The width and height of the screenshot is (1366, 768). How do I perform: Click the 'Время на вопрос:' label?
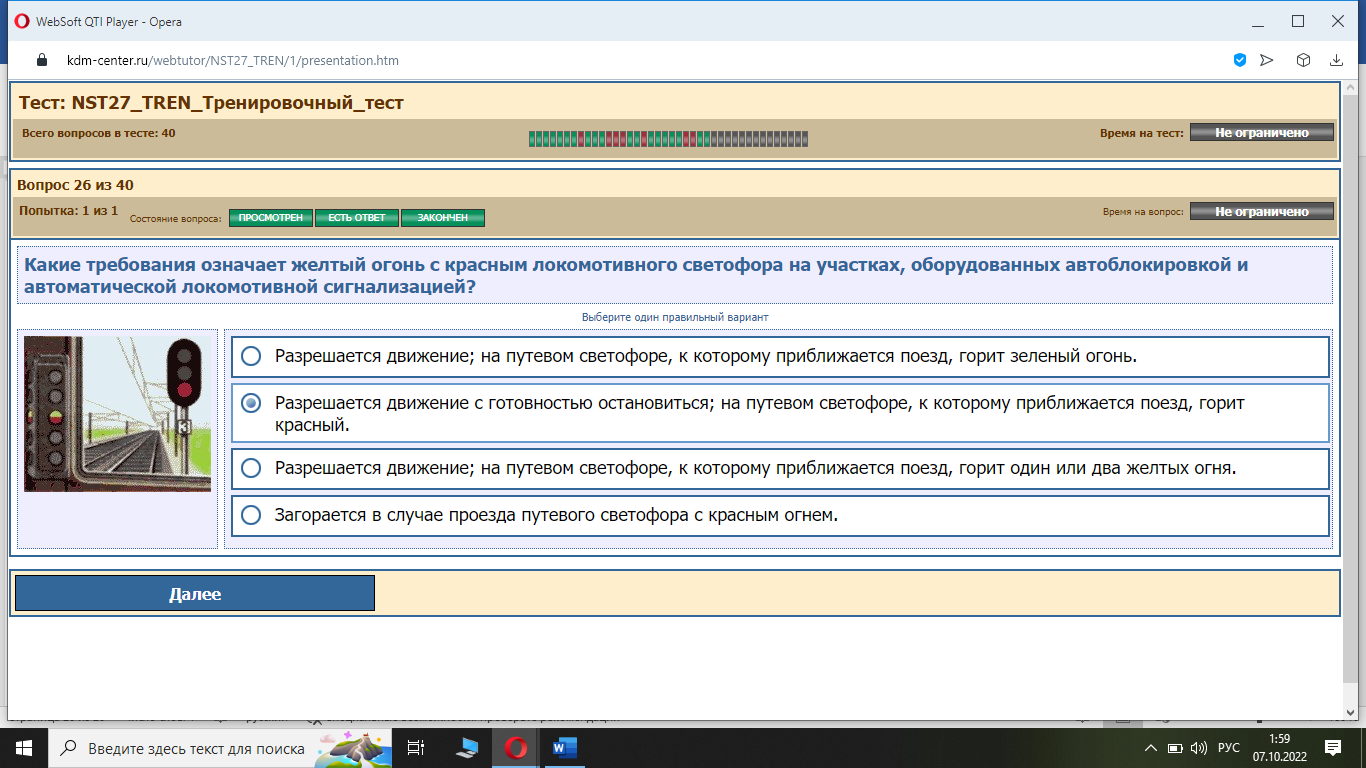pos(1143,212)
